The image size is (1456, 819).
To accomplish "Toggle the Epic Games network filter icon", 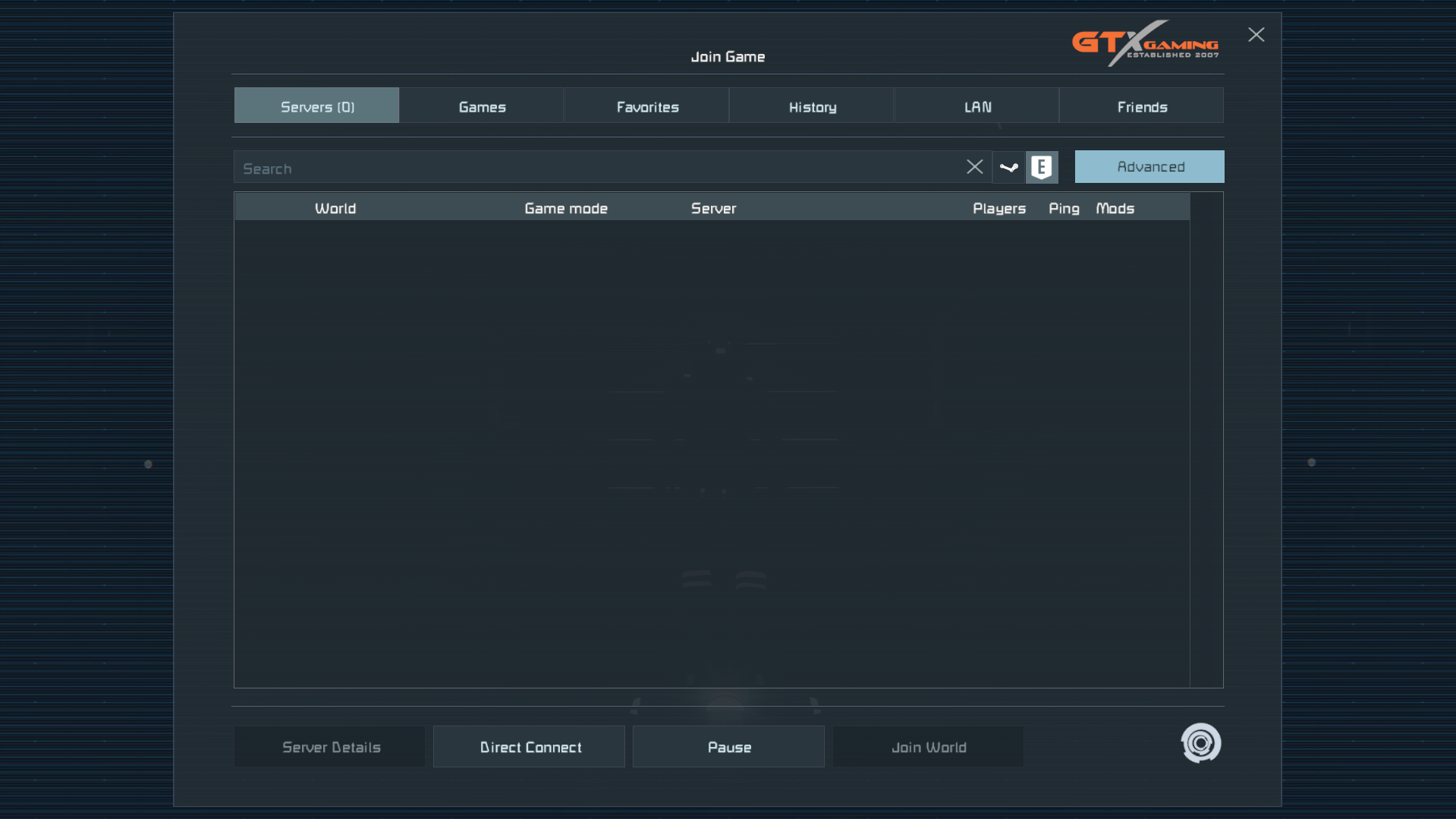I will [1042, 167].
